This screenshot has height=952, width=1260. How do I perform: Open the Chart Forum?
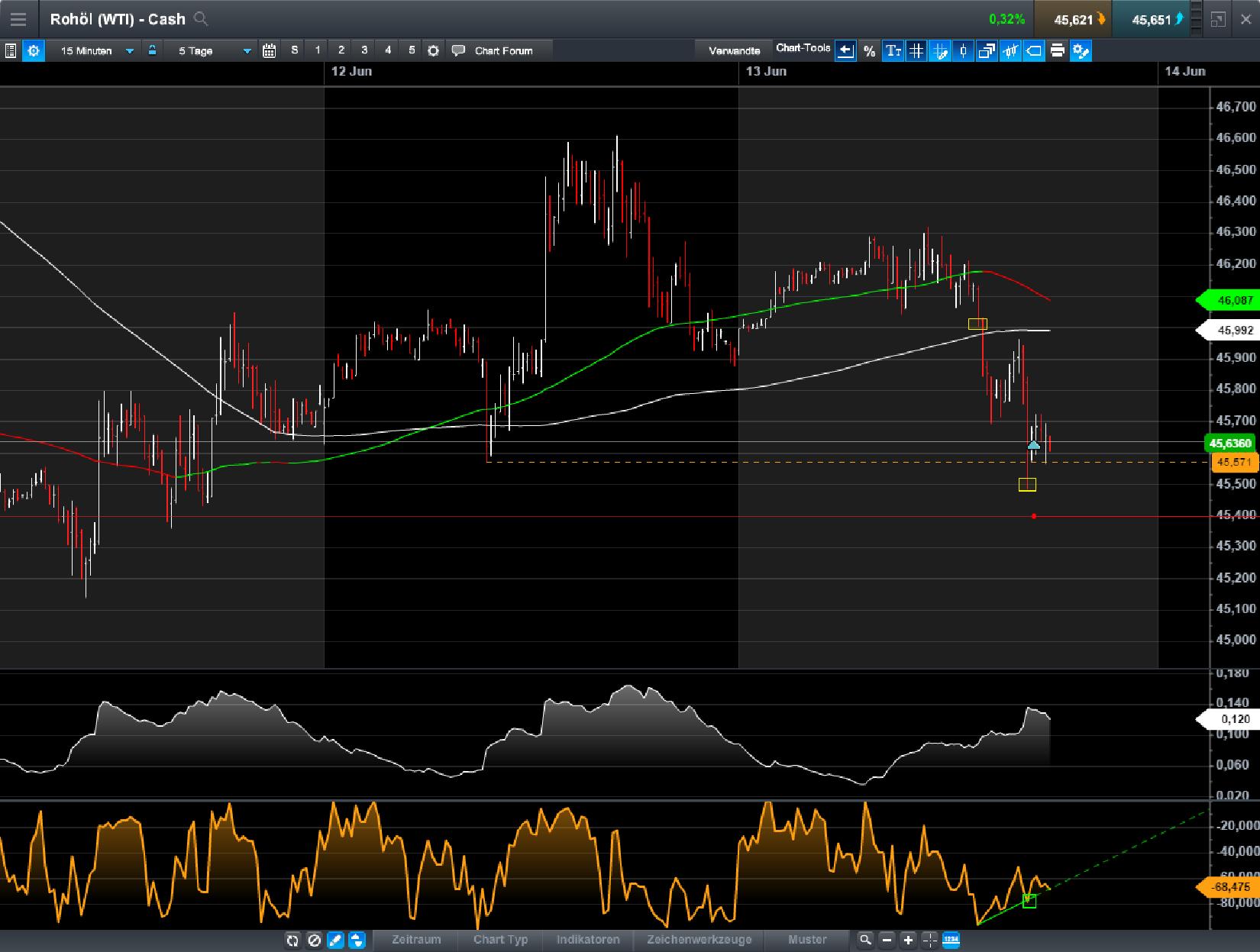pyautogui.click(x=500, y=50)
